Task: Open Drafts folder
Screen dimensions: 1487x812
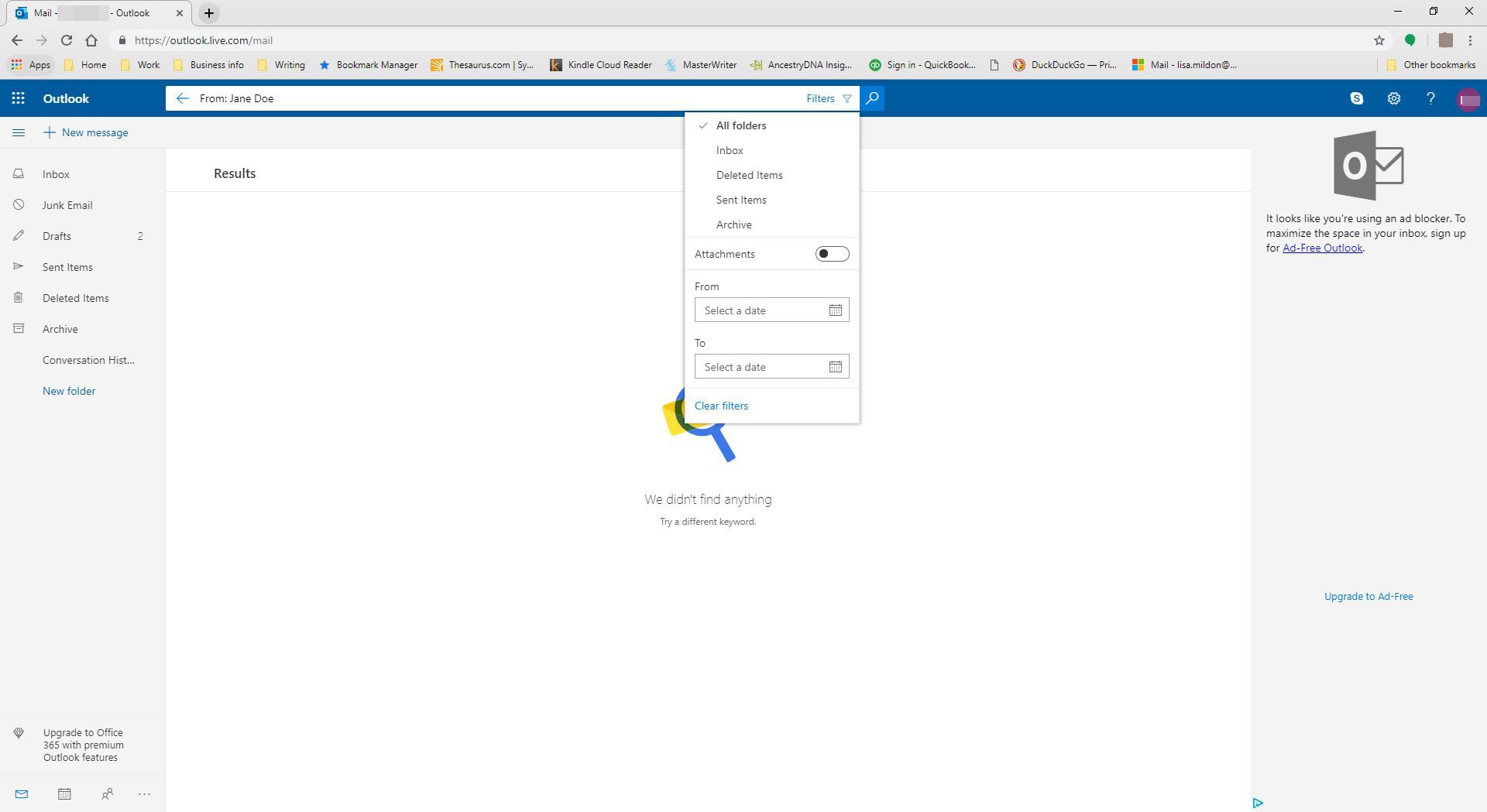Action: click(x=82, y=236)
